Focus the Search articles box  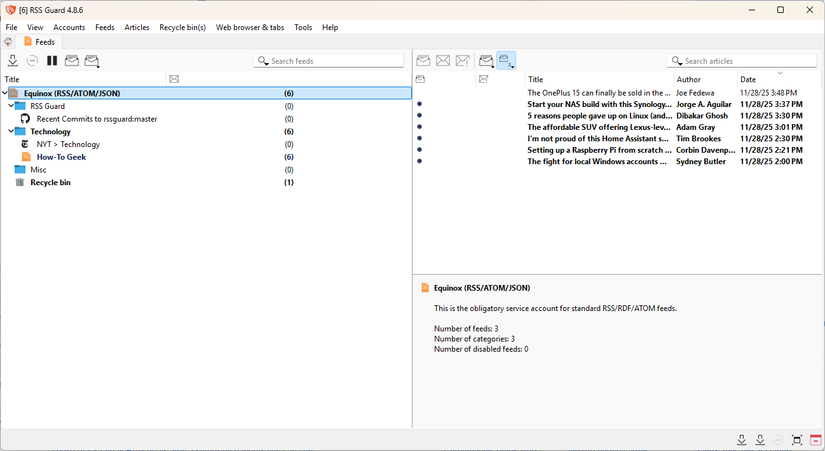click(742, 61)
